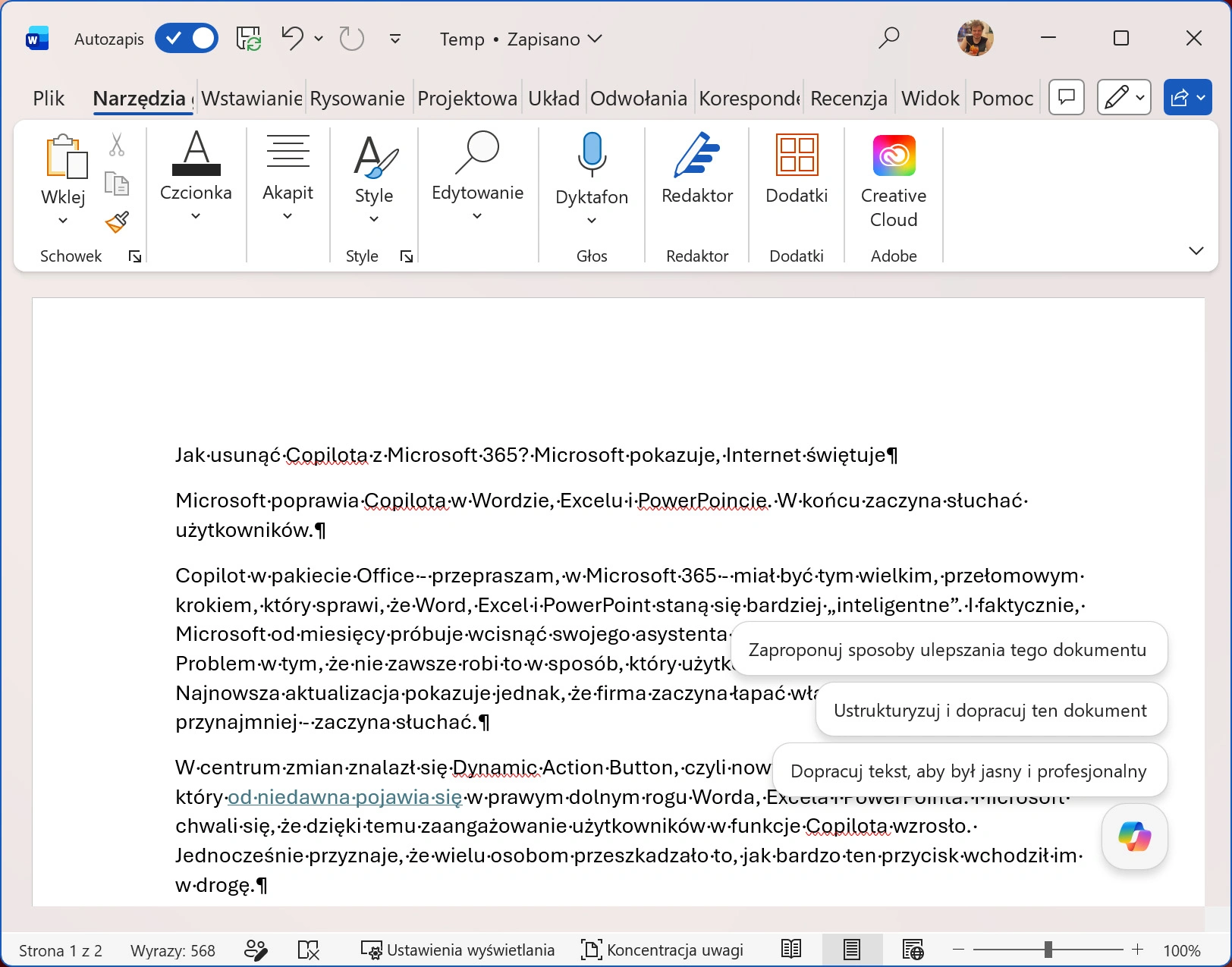Click the Copy icon
Screen dimensions: 1232x967
click(x=117, y=184)
